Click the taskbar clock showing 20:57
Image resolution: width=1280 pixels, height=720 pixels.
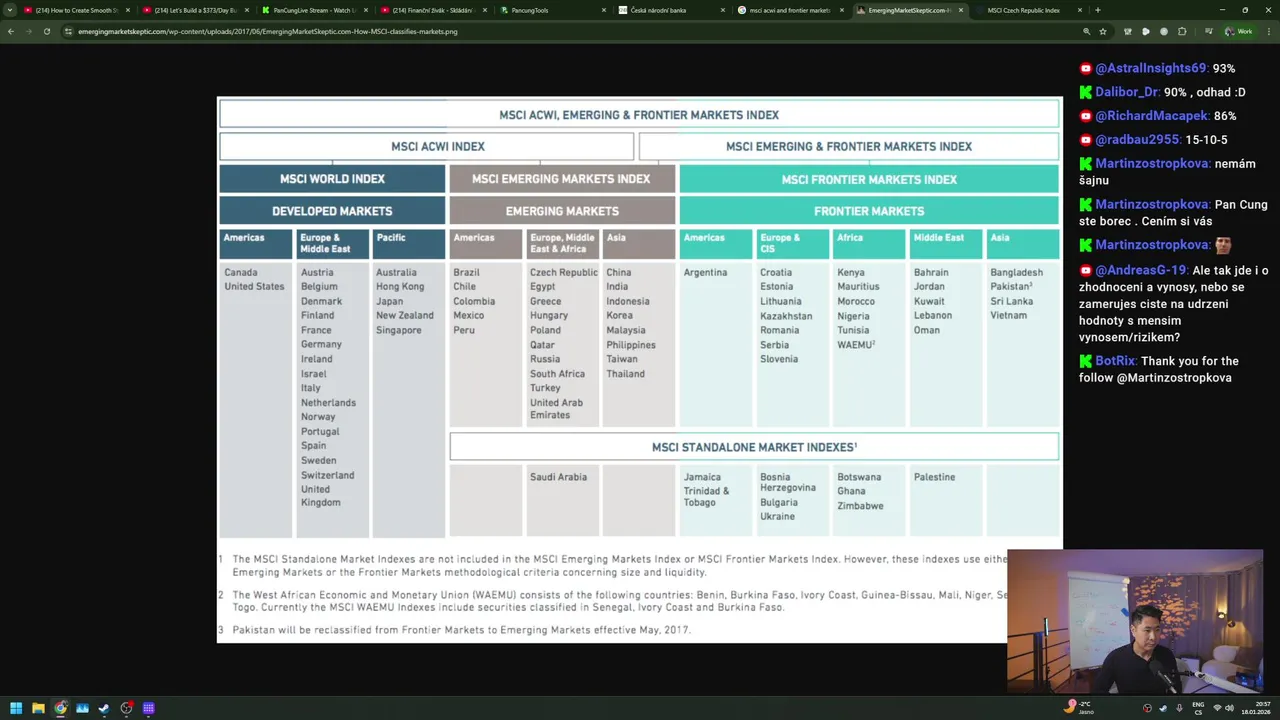(1255, 707)
